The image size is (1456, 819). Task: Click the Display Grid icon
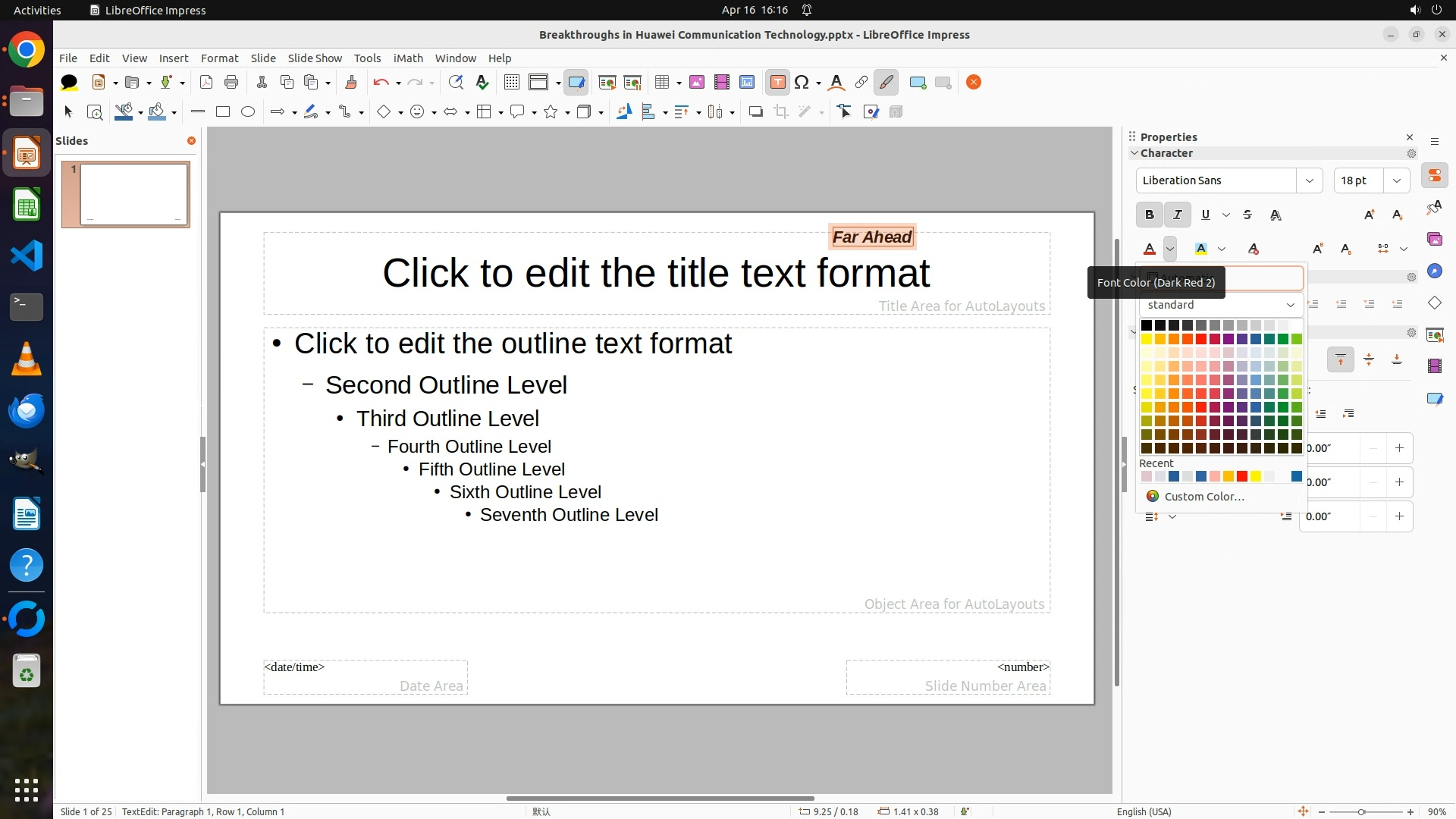pos(512,83)
